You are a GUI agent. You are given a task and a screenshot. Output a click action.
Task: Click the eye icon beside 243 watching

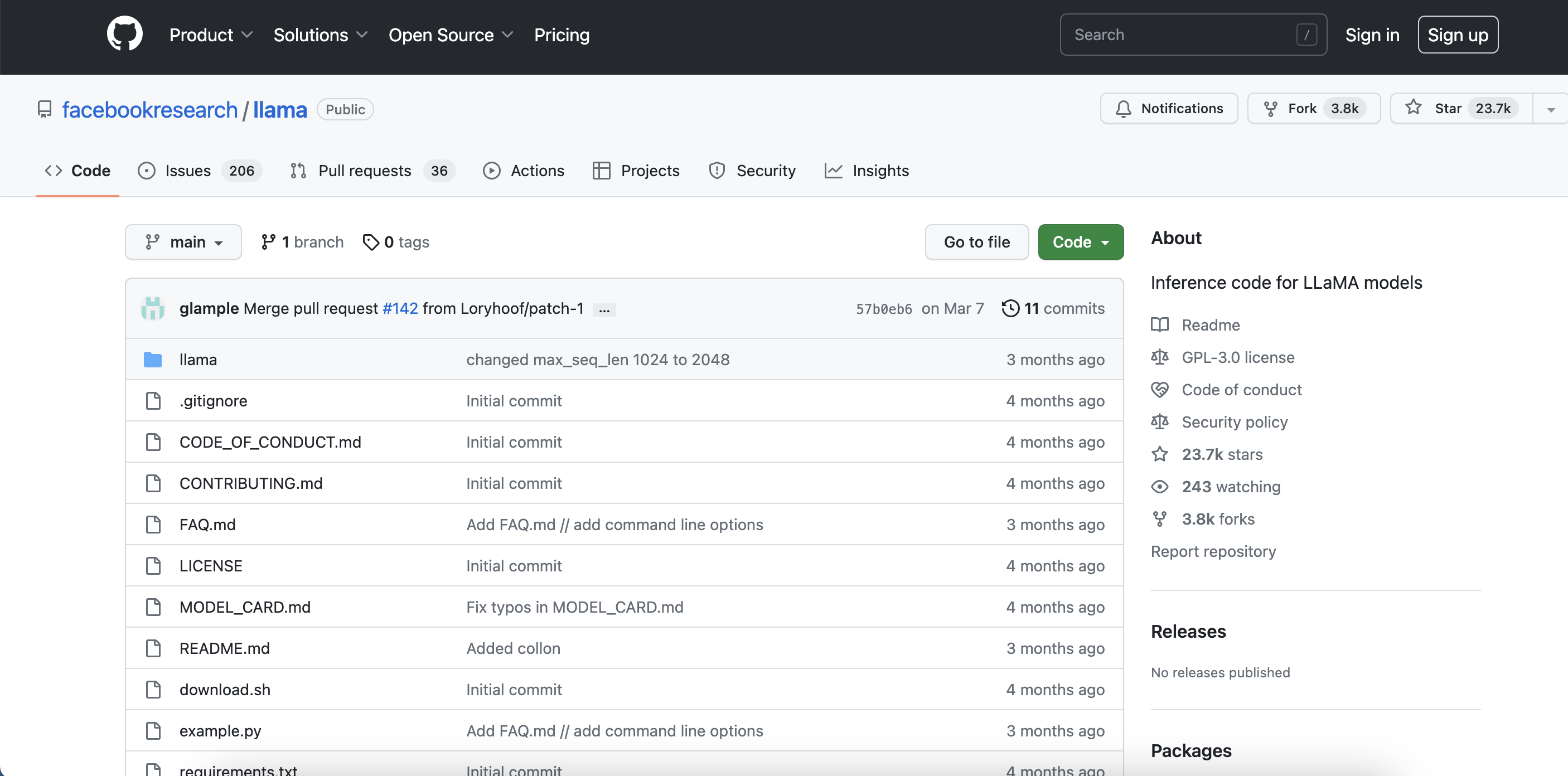(1160, 487)
